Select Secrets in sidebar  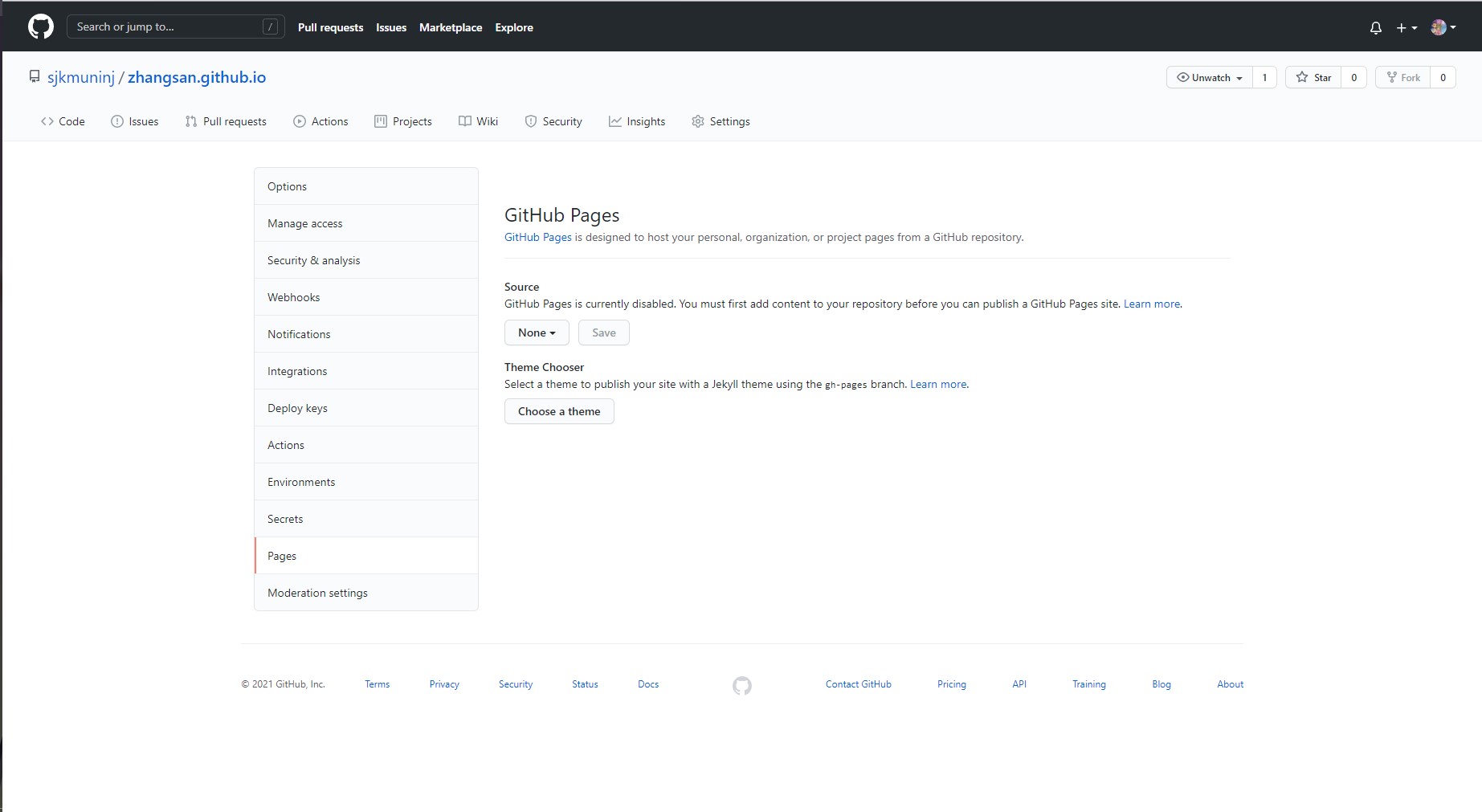tap(366, 519)
